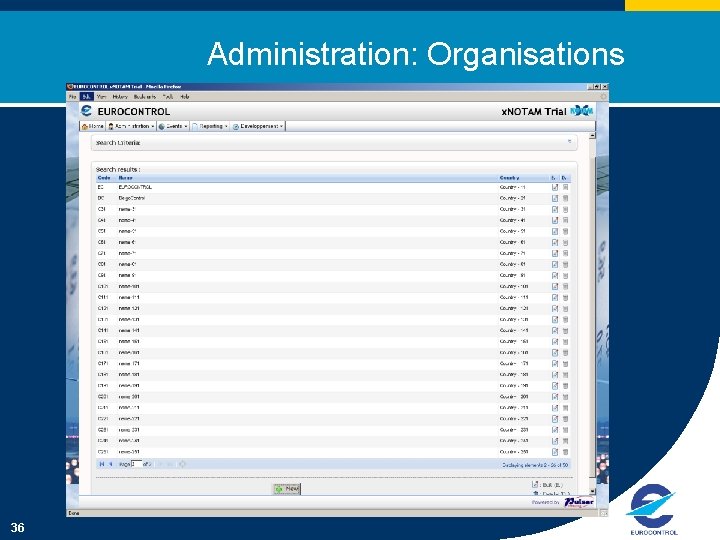
Task: Refresh the results grid in pager
Action: click(182, 464)
